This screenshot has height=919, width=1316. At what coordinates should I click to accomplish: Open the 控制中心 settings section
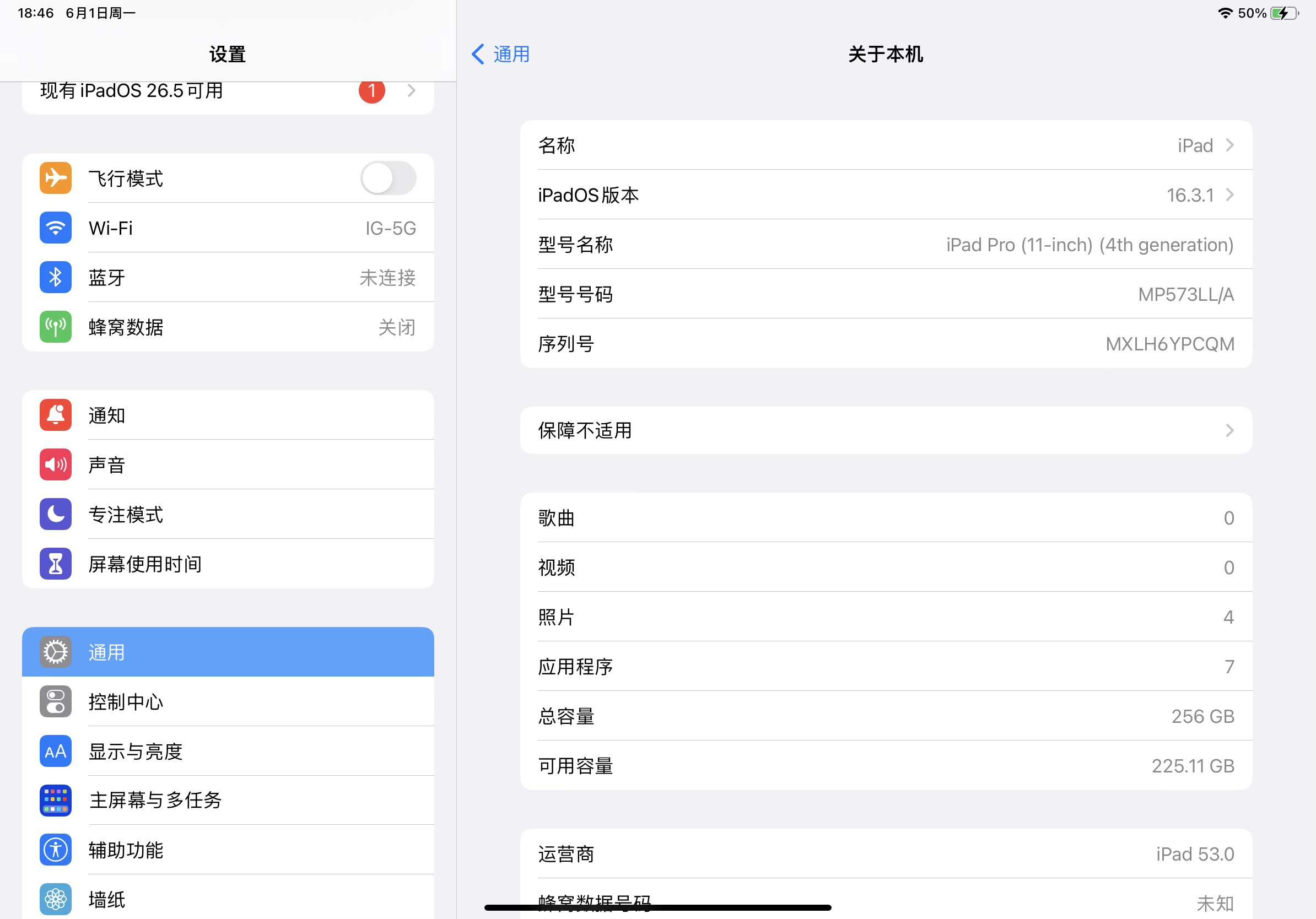[x=228, y=701]
